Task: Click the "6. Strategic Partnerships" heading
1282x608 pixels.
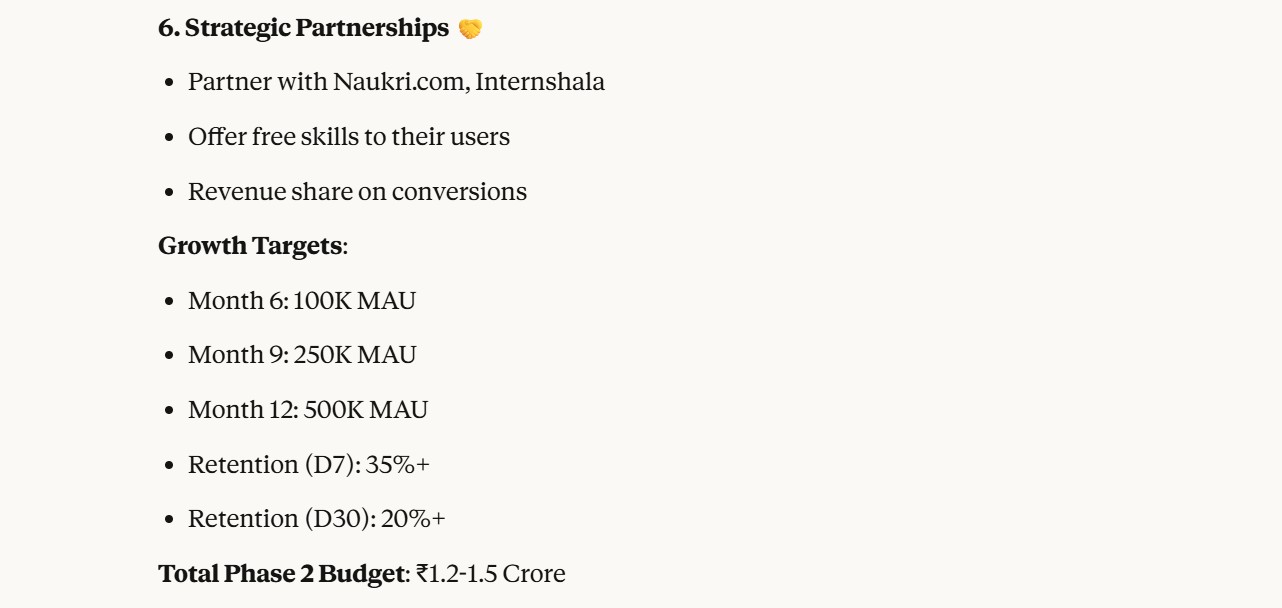Action: pos(303,29)
